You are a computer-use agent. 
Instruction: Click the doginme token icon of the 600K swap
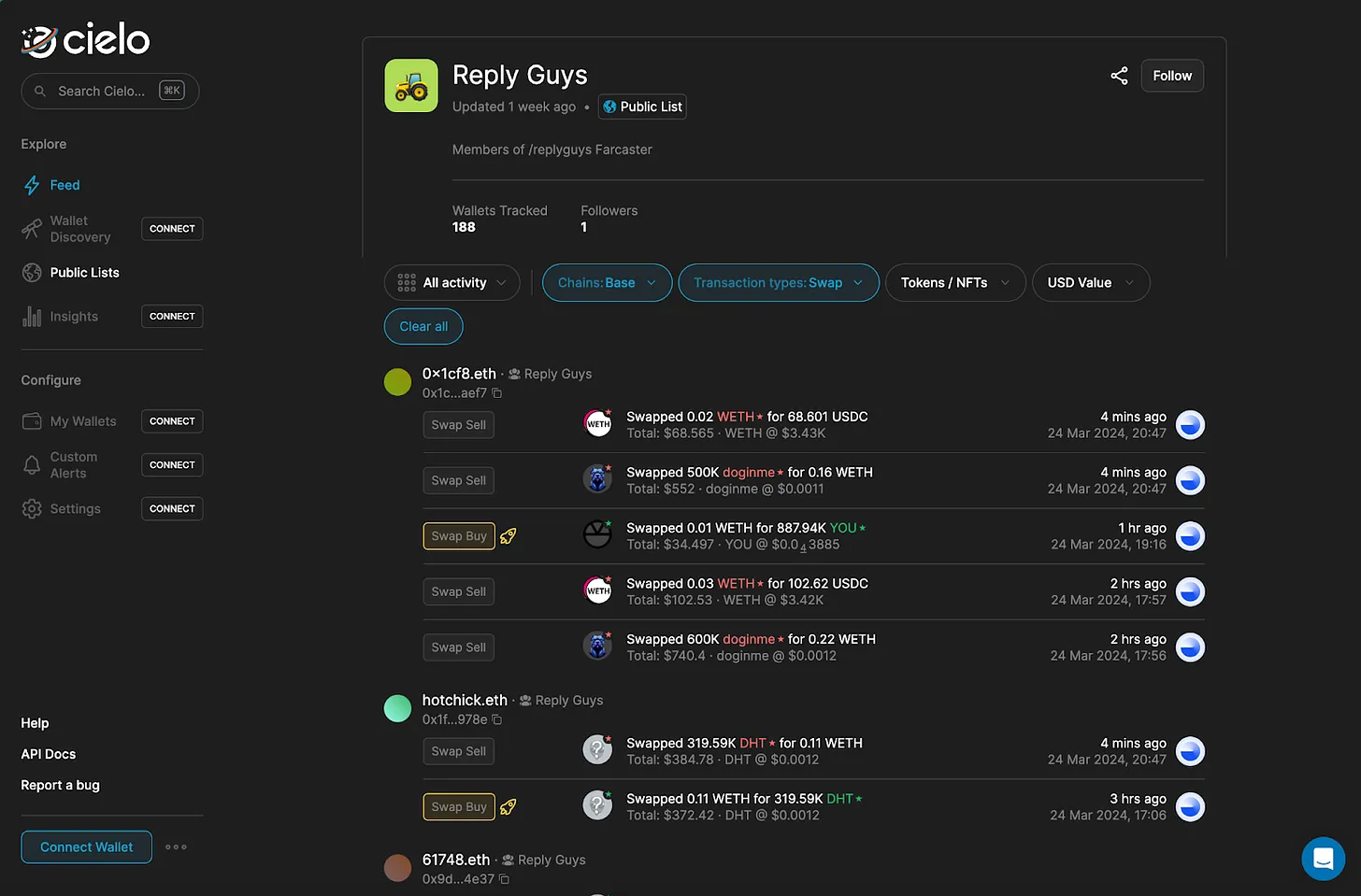pyautogui.click(x=597, y=647)
